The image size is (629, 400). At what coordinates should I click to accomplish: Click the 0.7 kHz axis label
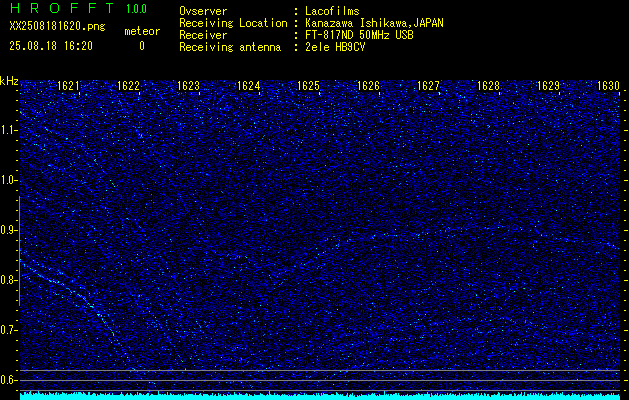click(x=7, y=330)
